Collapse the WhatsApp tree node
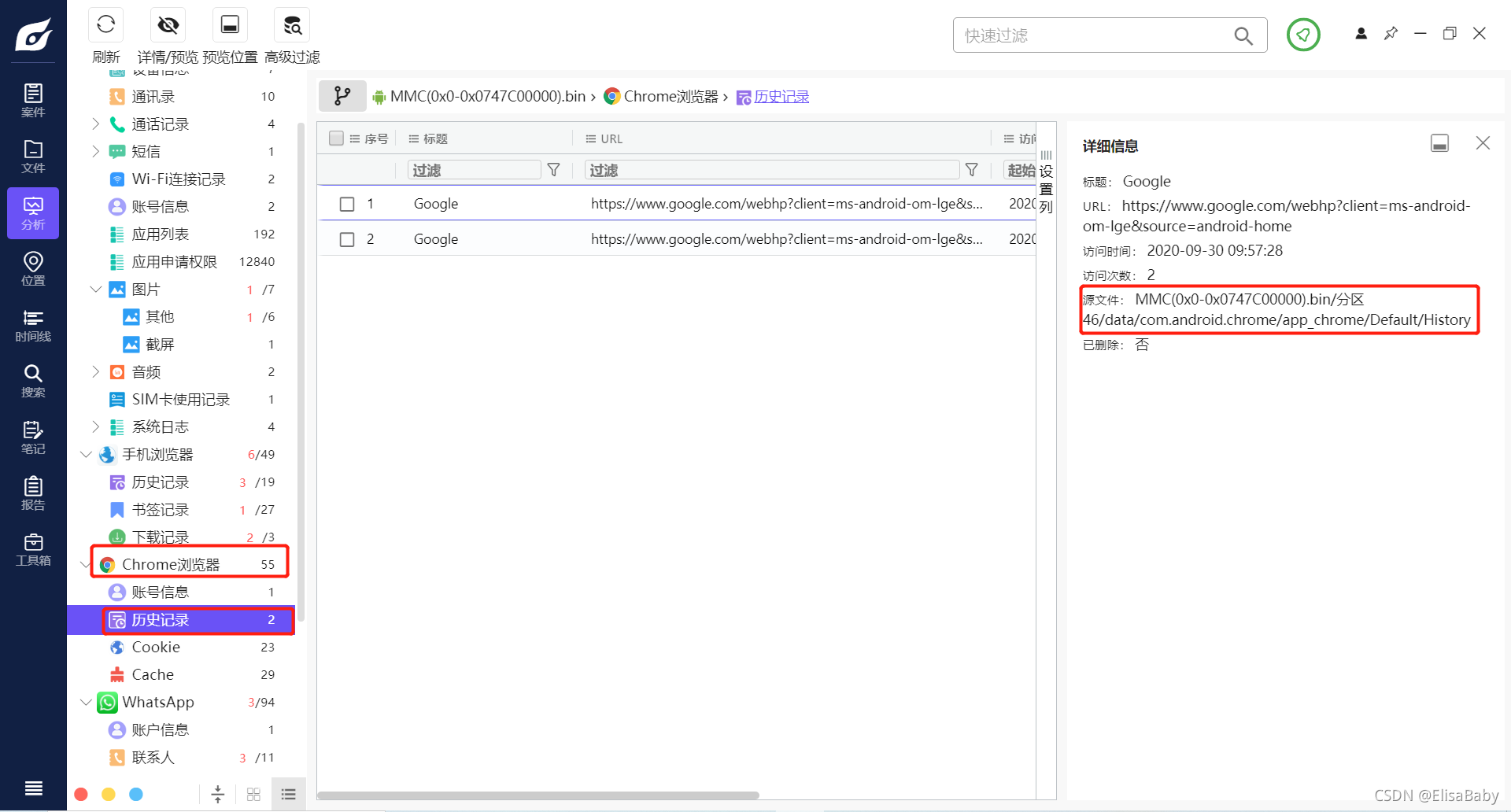The width and height of the screenshot is (1511, 812). [x=86, y=702]
